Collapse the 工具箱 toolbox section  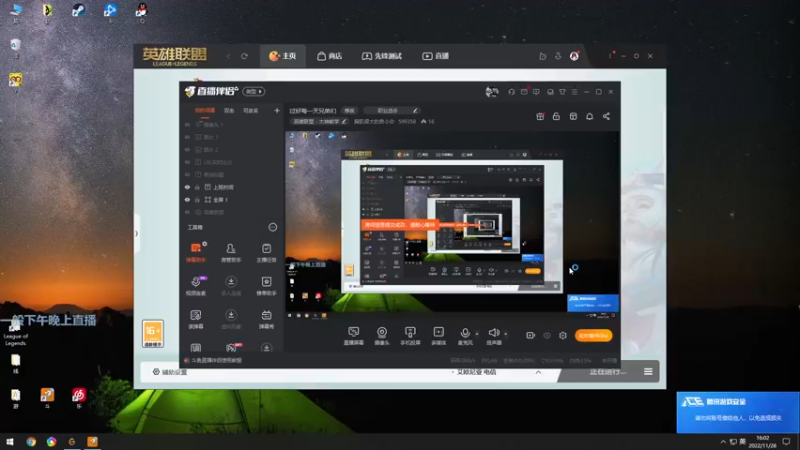[x=273, y=227]
